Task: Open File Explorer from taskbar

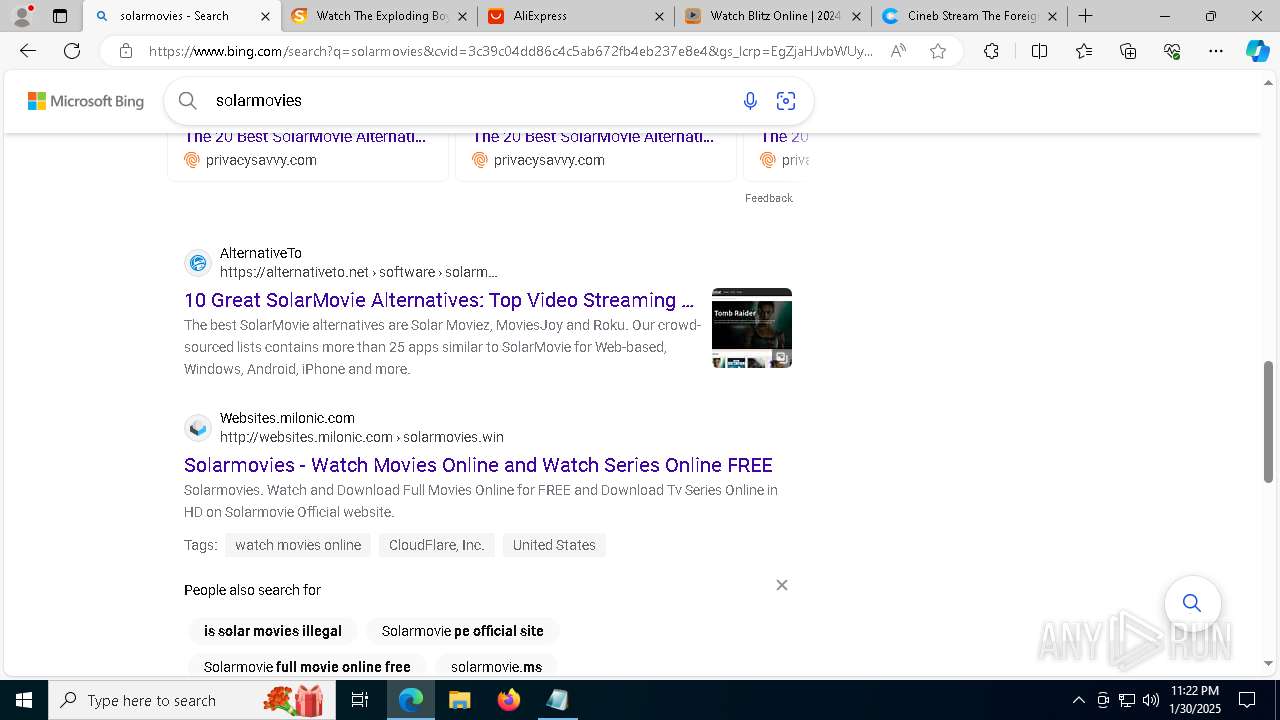Action: click(x=459, y=700)
